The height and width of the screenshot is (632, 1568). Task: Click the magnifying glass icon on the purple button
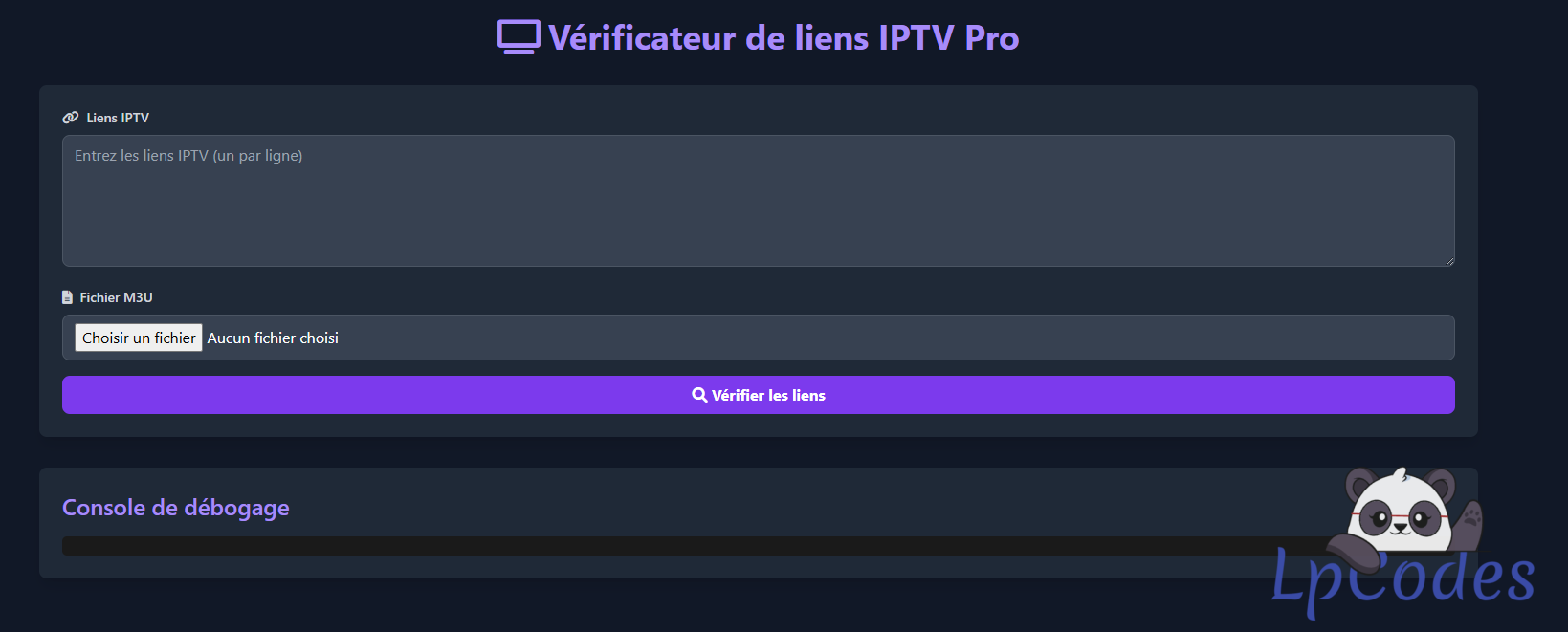tap(699, 394)
